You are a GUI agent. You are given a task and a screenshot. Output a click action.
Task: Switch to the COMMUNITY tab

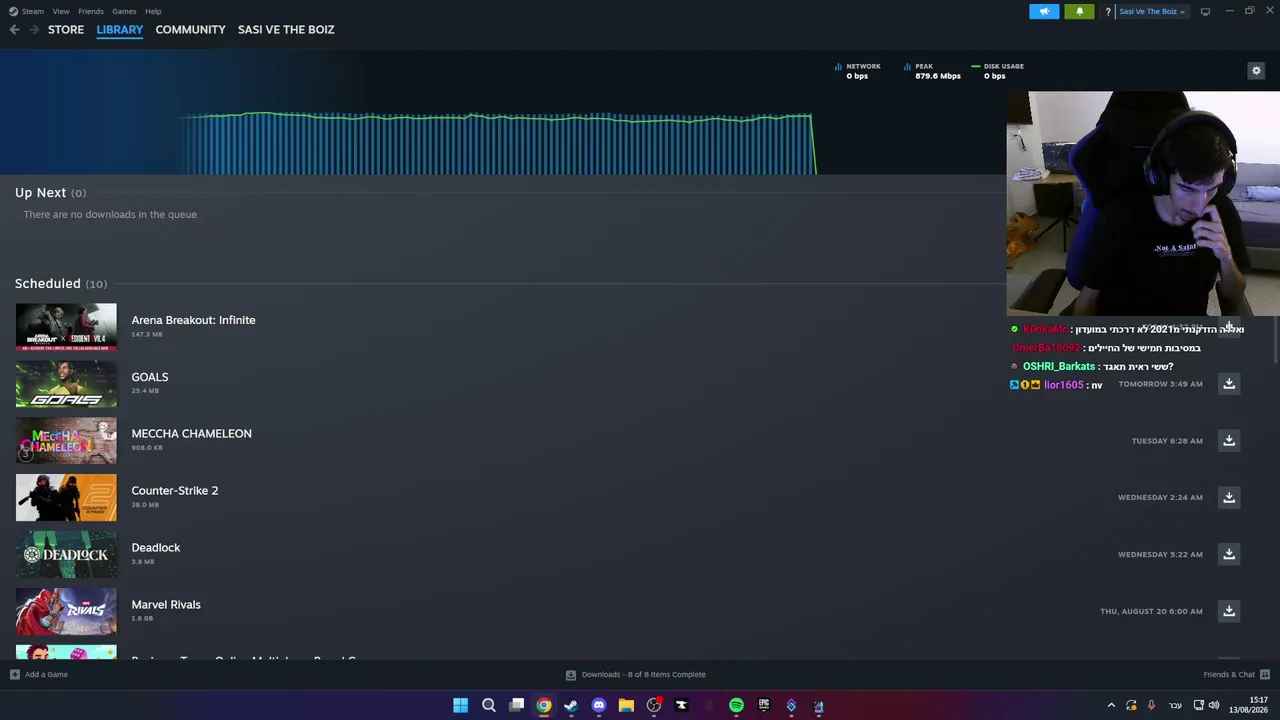point(190,30)
